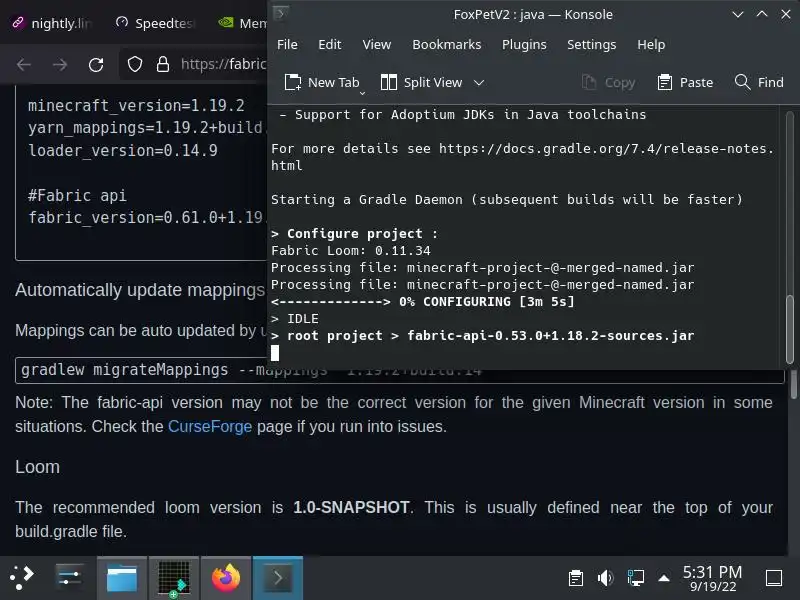Click the 'gradlew migrateMappings' command box
Screen dimensions: 800x600
coord(399,370)
